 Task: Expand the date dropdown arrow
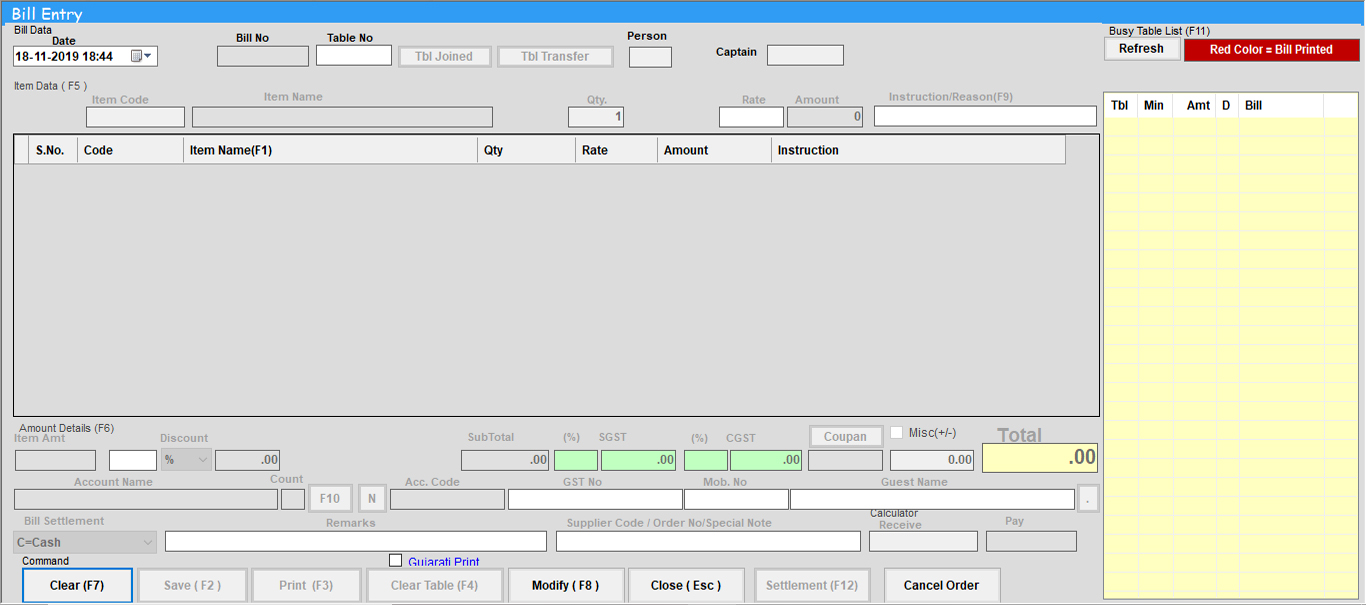pyautogui.click(x=149, y=57)
